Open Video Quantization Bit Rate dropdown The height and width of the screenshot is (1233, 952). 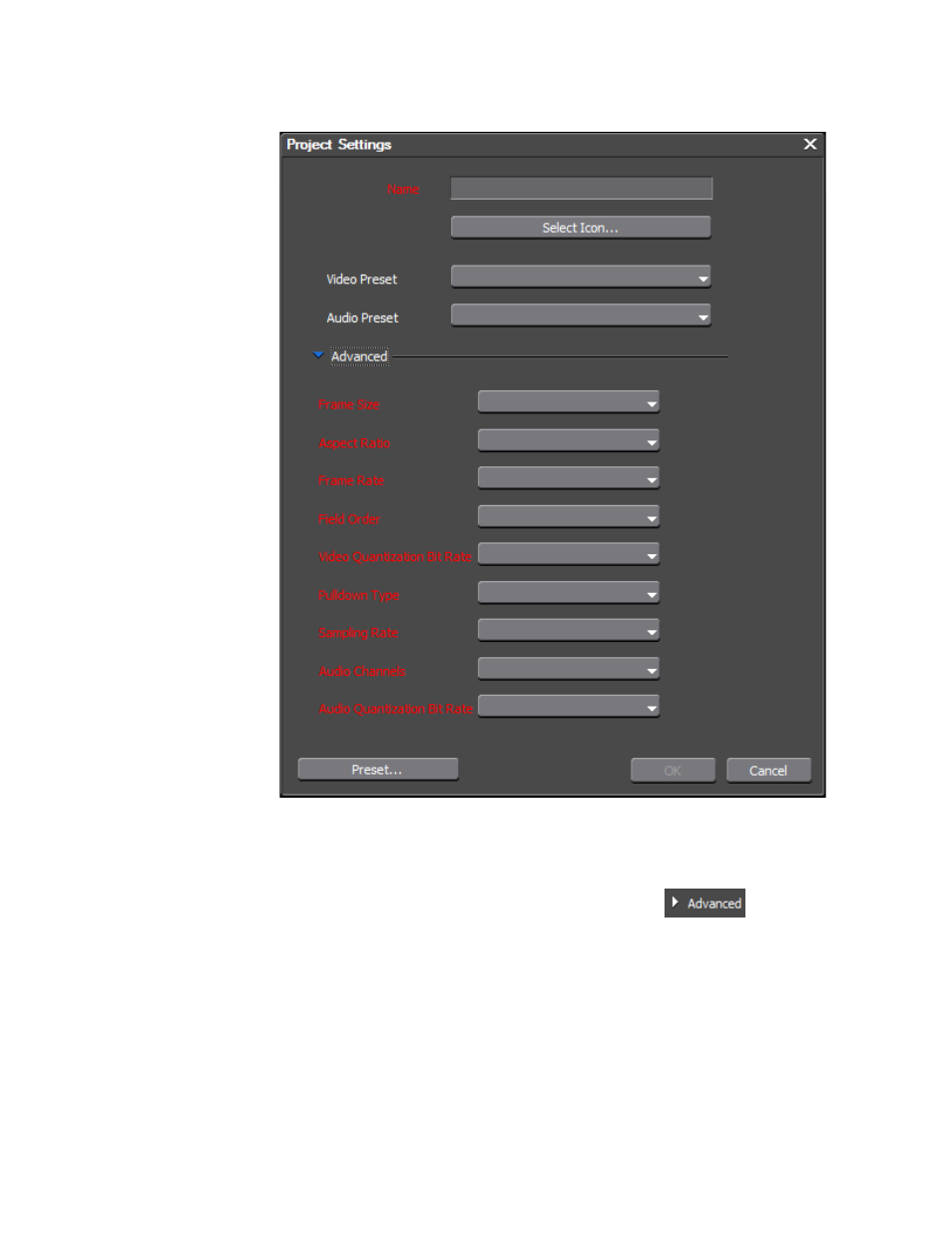point(569,555)
